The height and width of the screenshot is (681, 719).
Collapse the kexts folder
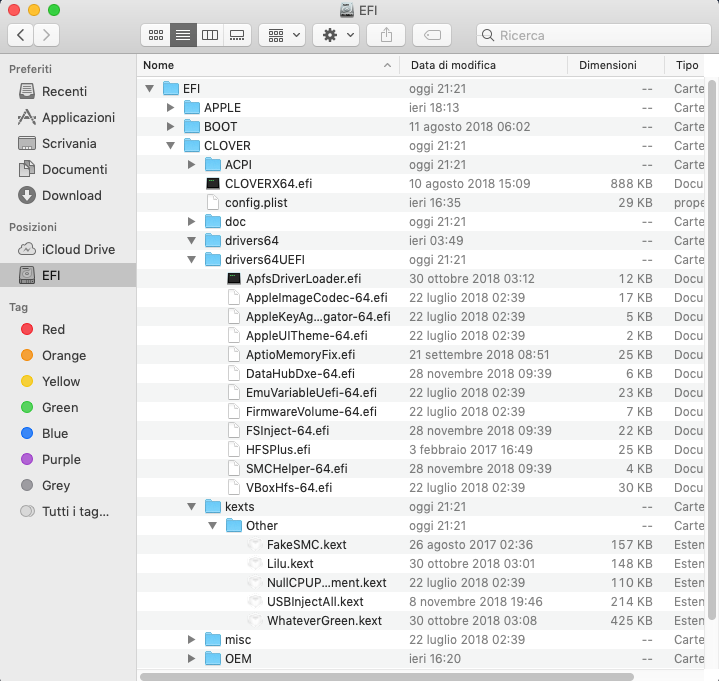(x=192, y=506)
